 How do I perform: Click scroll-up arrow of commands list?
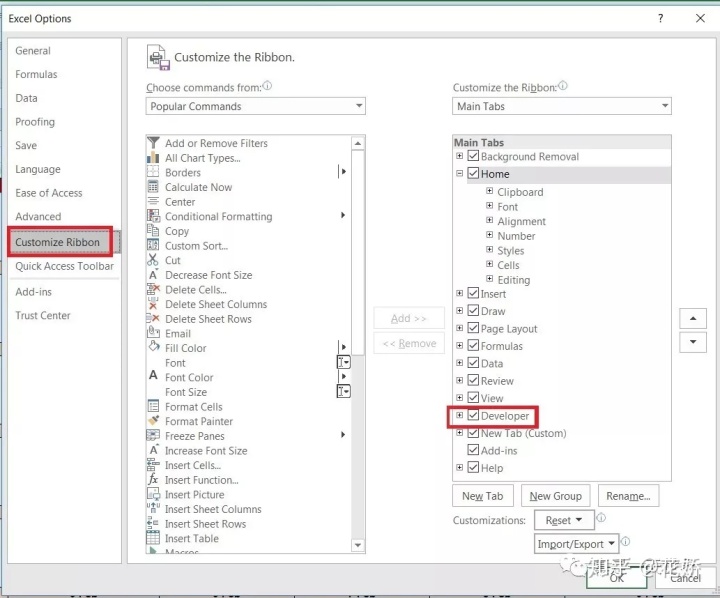pyautogui.click(x=358, y=143)
